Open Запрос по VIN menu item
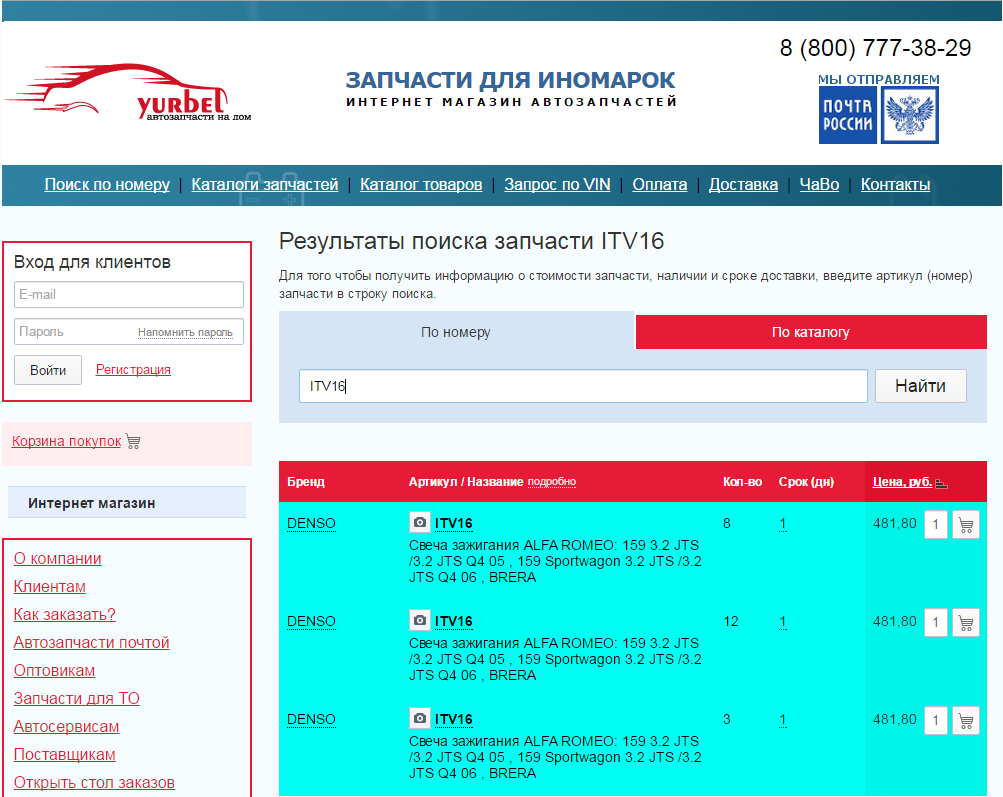 tap(557, 184)
